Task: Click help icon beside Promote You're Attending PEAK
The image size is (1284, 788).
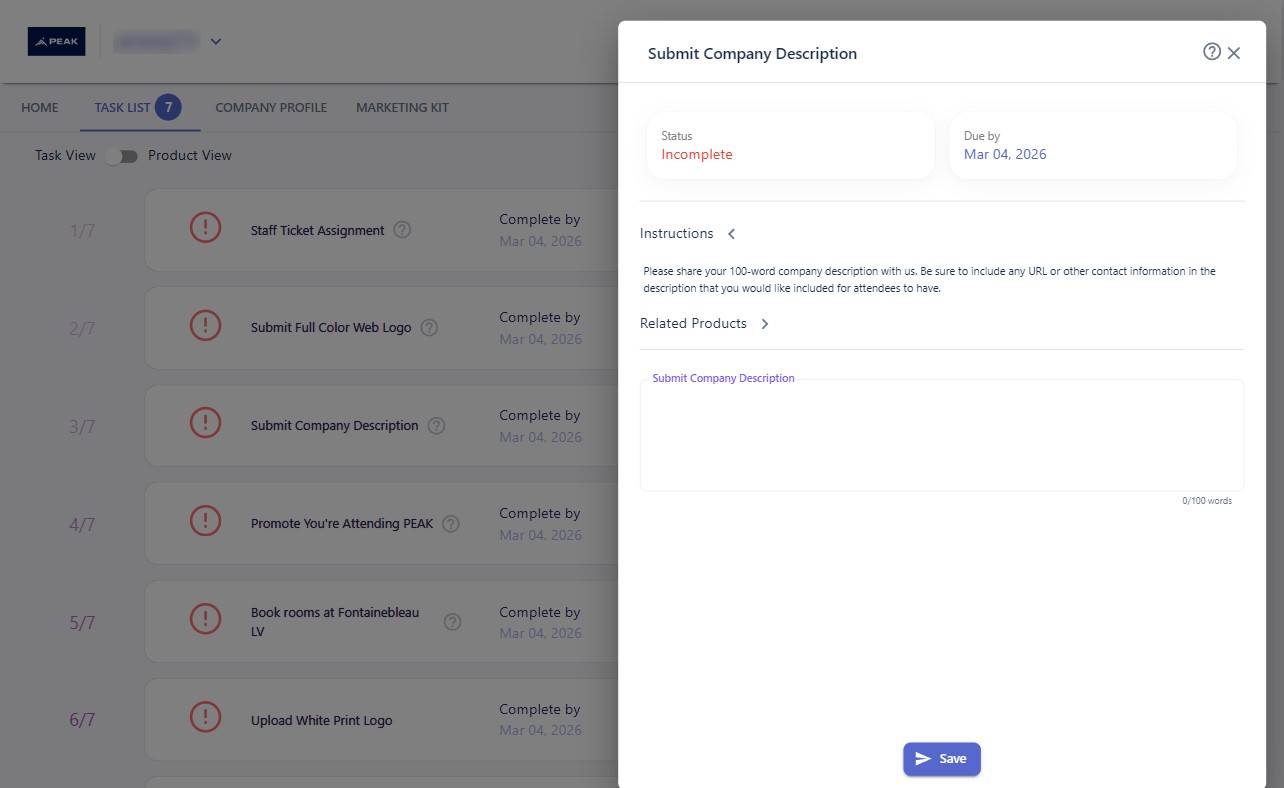Action: click(451, 523)
